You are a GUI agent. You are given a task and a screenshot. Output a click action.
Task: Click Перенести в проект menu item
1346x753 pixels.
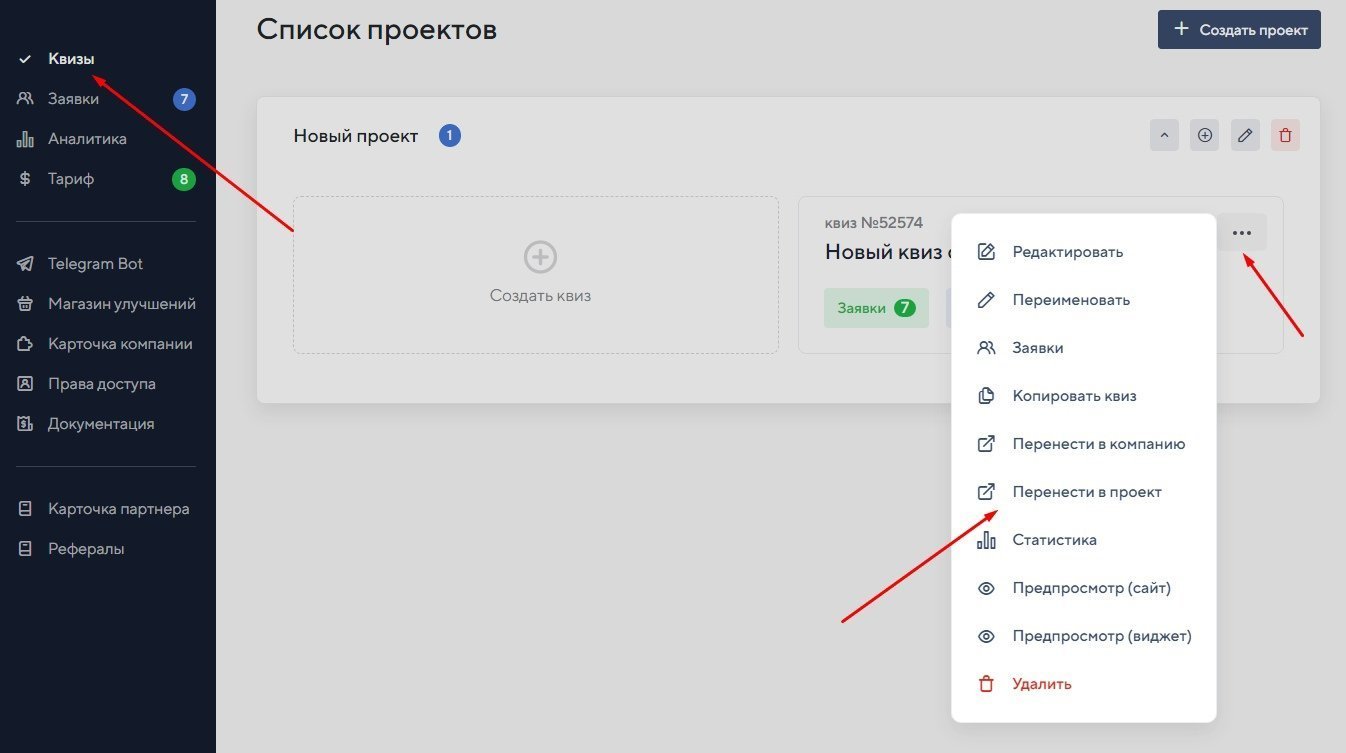1086,492
